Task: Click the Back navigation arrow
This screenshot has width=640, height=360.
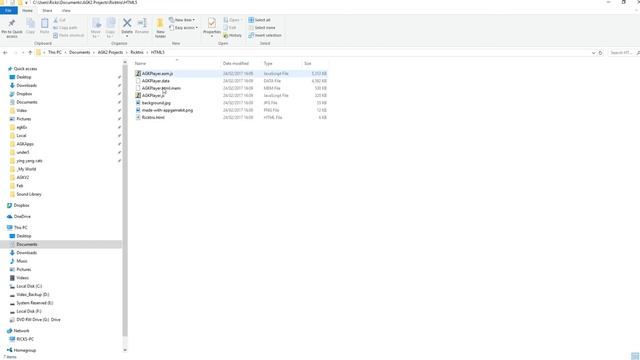Action: [x=5, y=53]
